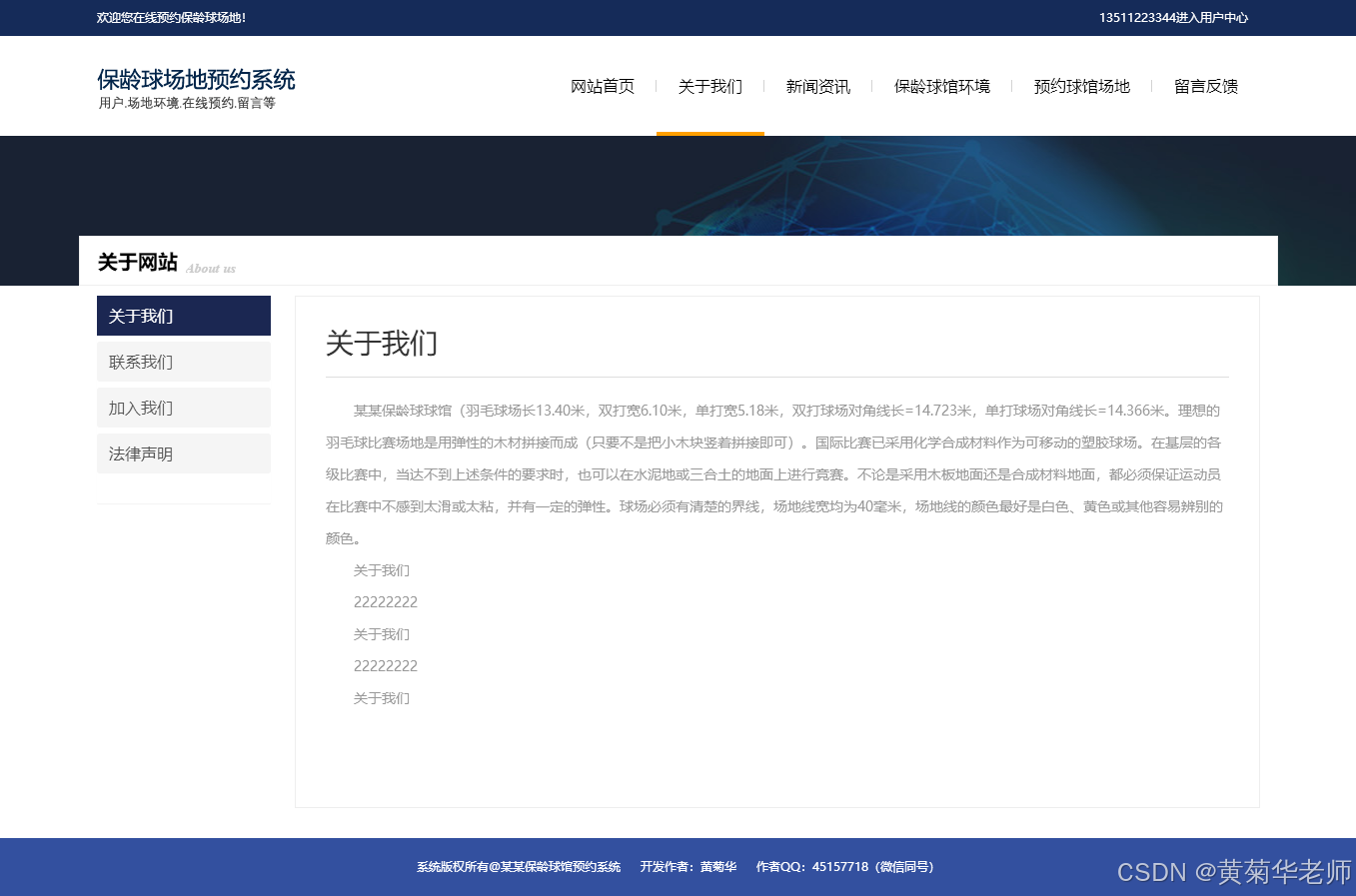Click the QQ number 45157718 in footer
1356x896 pixels.
click(x=836, y=866)
